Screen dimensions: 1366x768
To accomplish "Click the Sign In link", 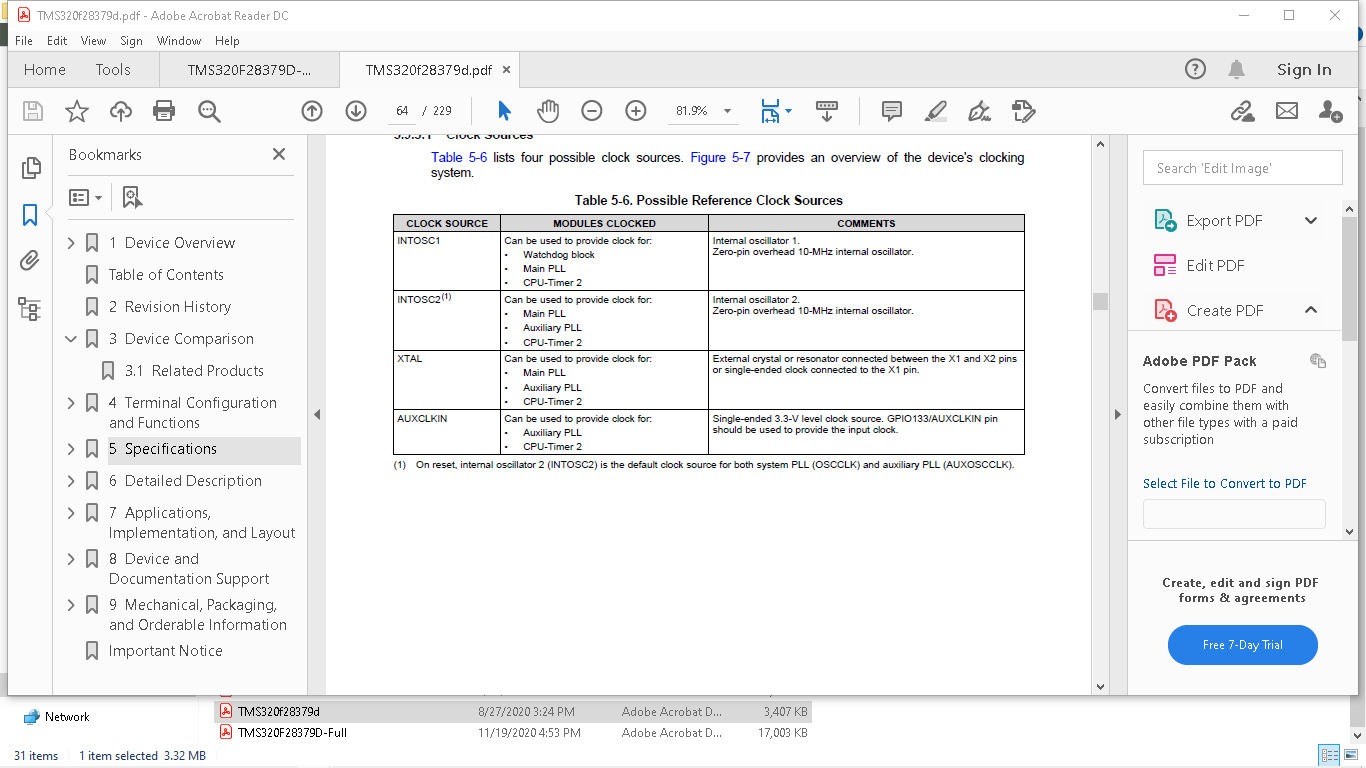I will [1304, 69].
